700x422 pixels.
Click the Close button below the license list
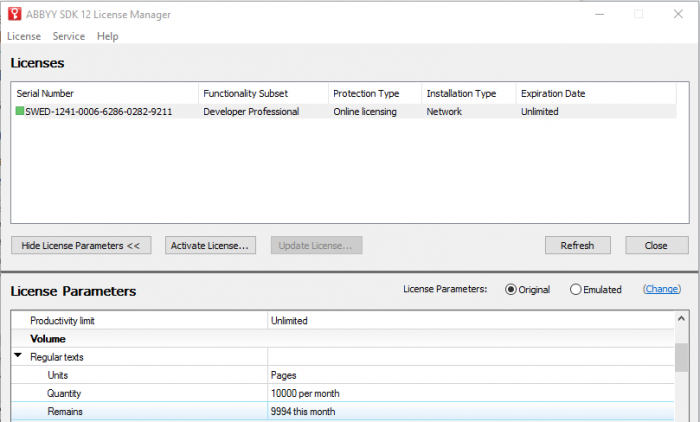657,245
